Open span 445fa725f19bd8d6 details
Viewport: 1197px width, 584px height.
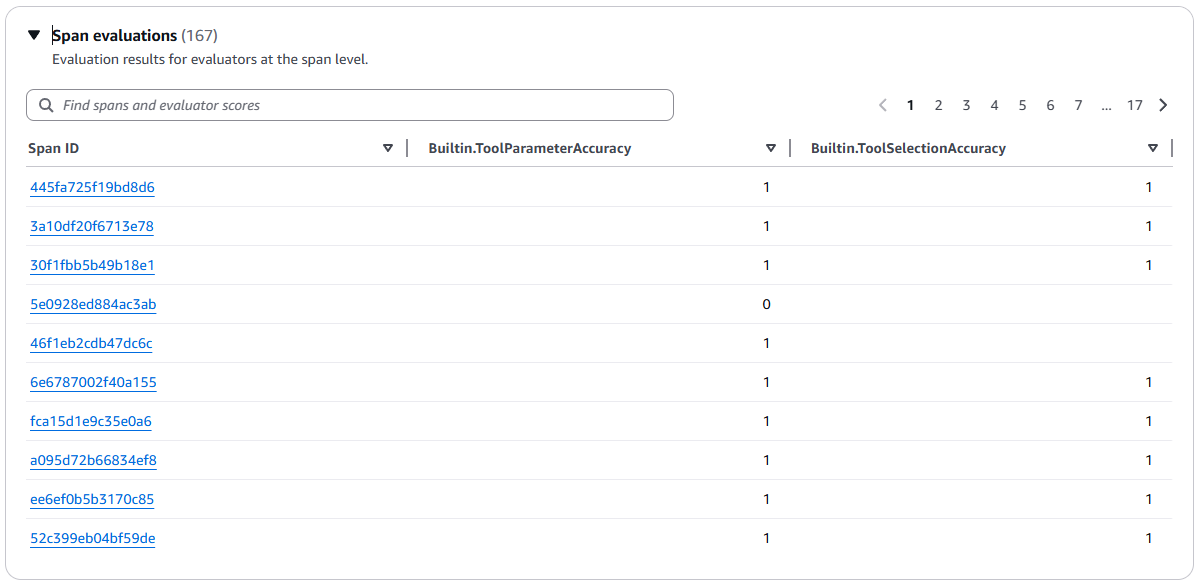pos(91,187)
